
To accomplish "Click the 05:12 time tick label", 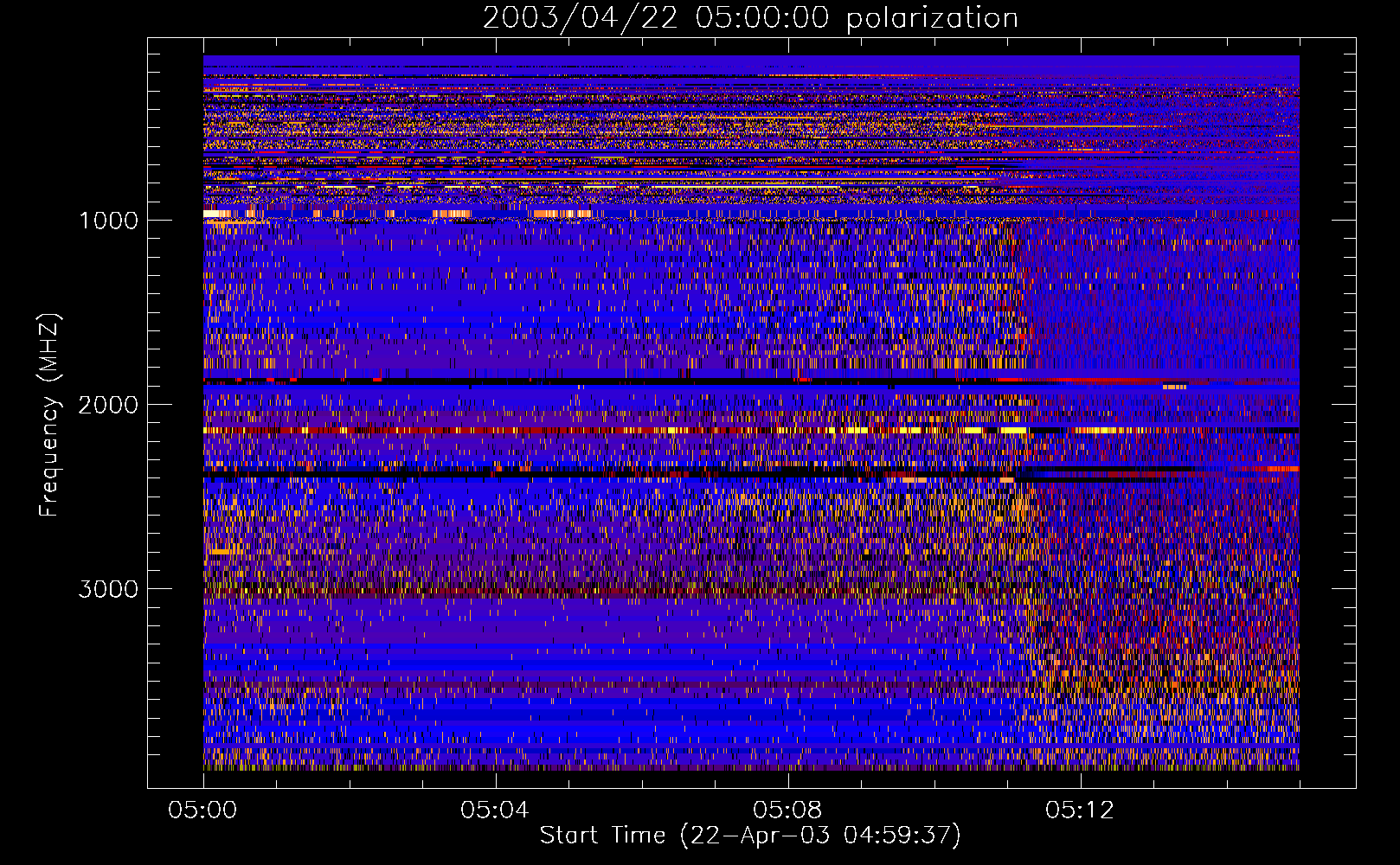I will (1080, 811).
